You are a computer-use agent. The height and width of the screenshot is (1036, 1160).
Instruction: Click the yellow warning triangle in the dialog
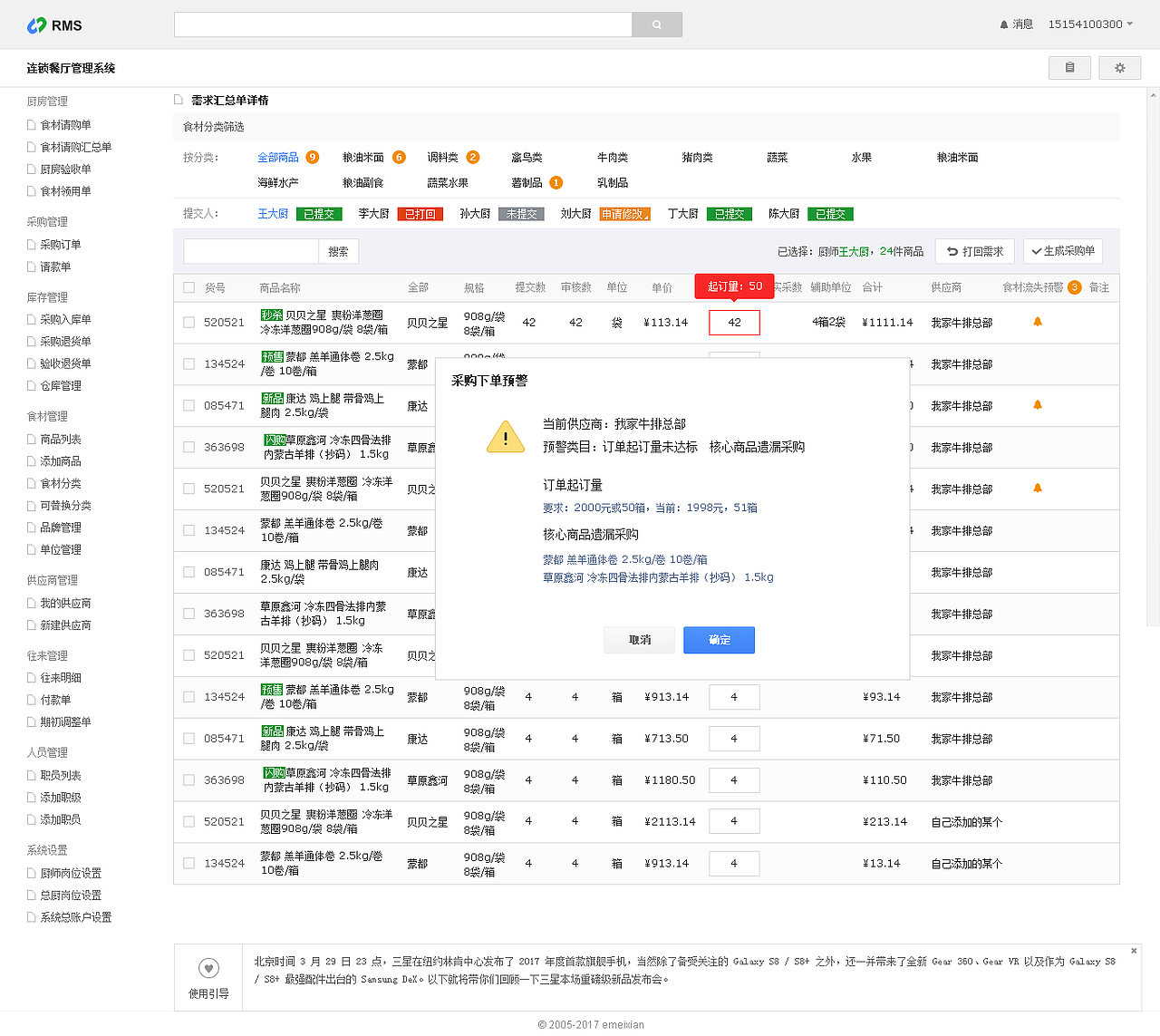tap(506, 437)
